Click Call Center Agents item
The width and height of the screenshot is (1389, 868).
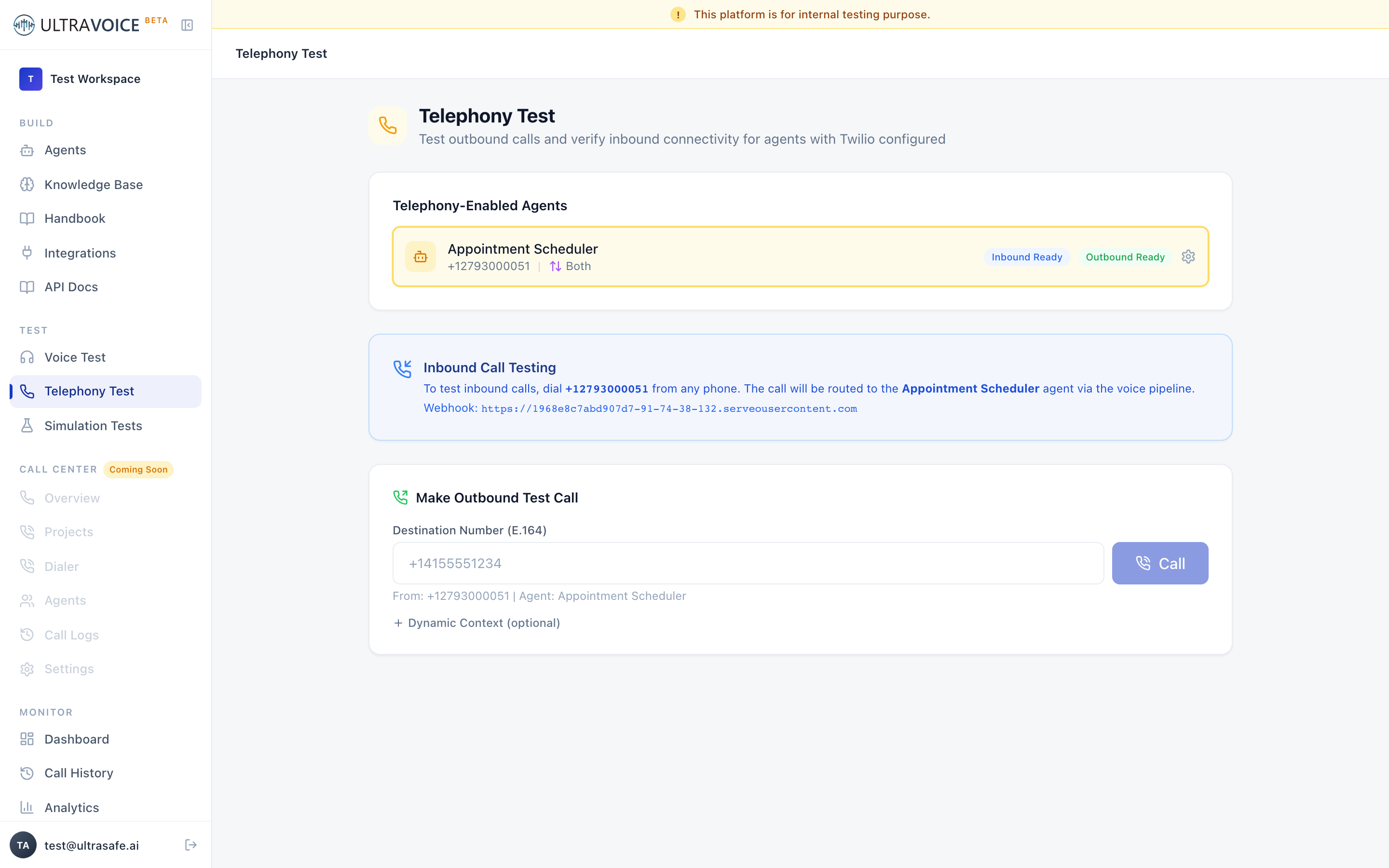[x=106, y=600]
